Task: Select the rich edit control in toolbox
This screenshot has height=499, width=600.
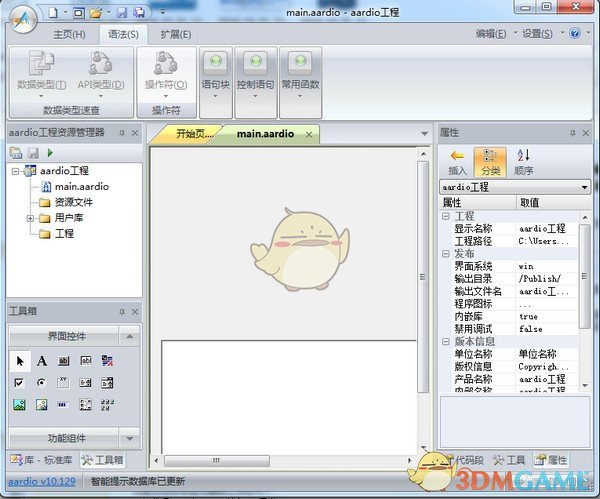Action: [x=108, y=361]
